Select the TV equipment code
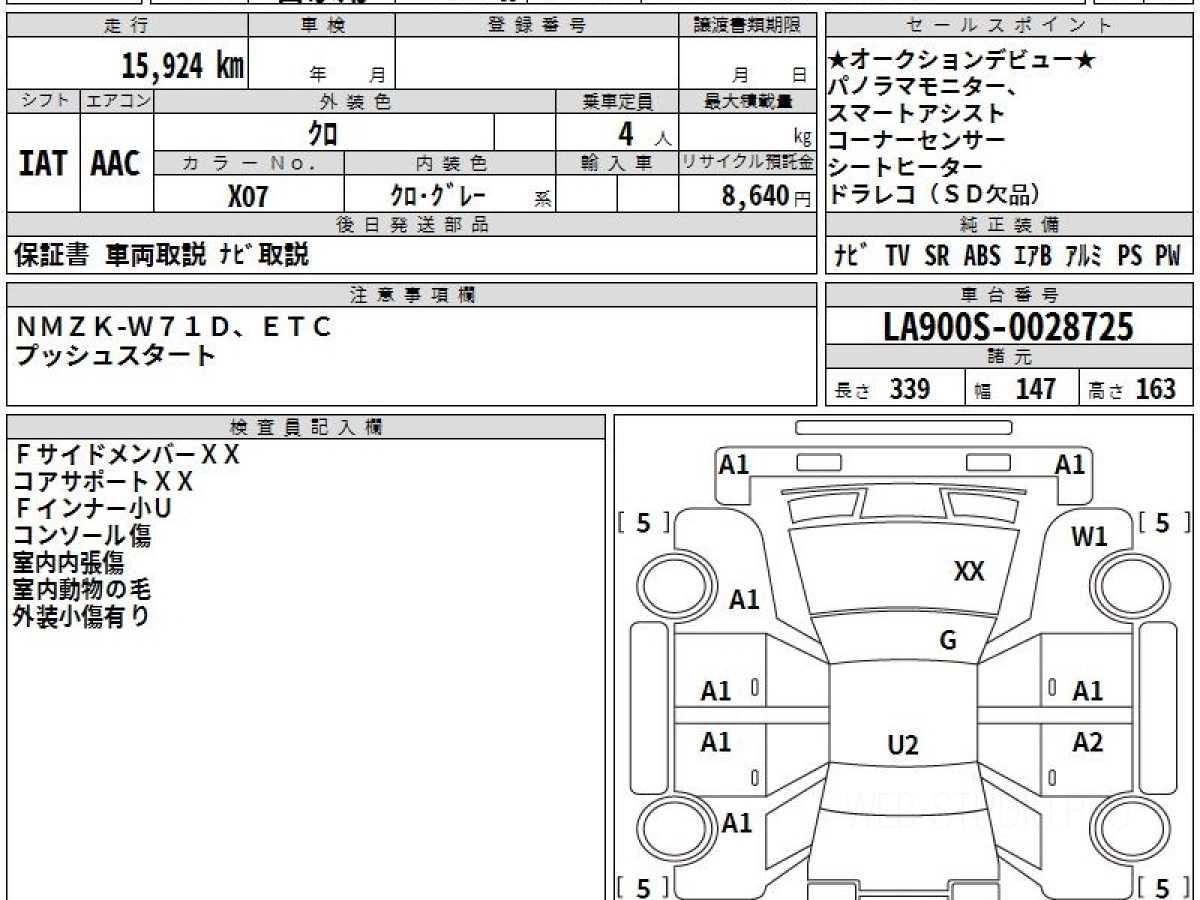The image size is (1200, 900). [x=897, y=256]
